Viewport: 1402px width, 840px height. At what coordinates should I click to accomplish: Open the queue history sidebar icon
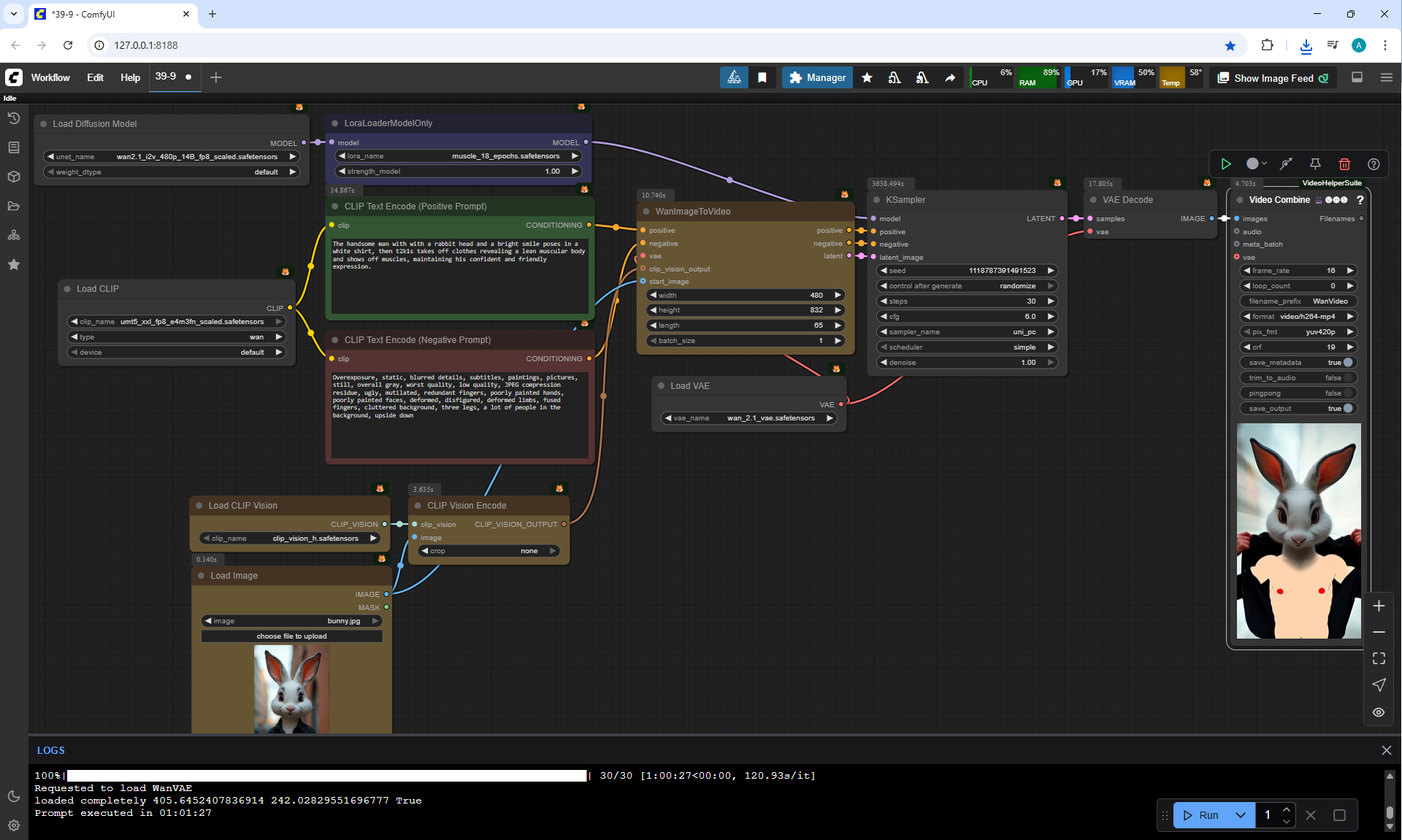13,118
